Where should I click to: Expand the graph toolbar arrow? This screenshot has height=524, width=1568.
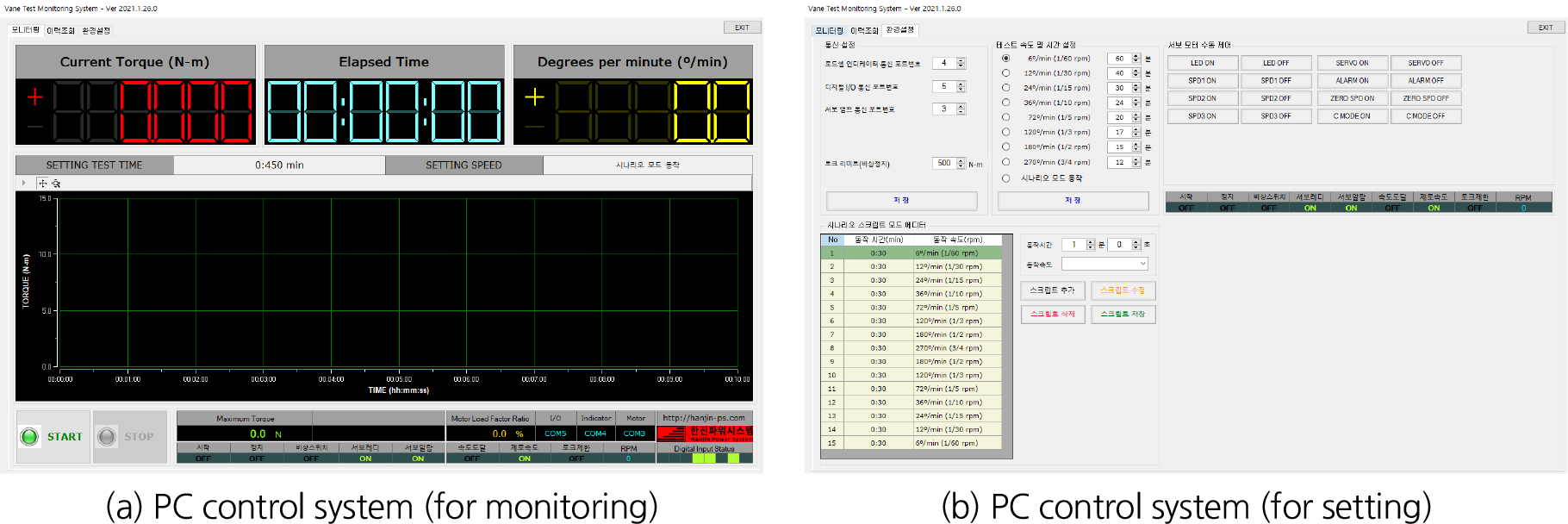tap(23, 184)
